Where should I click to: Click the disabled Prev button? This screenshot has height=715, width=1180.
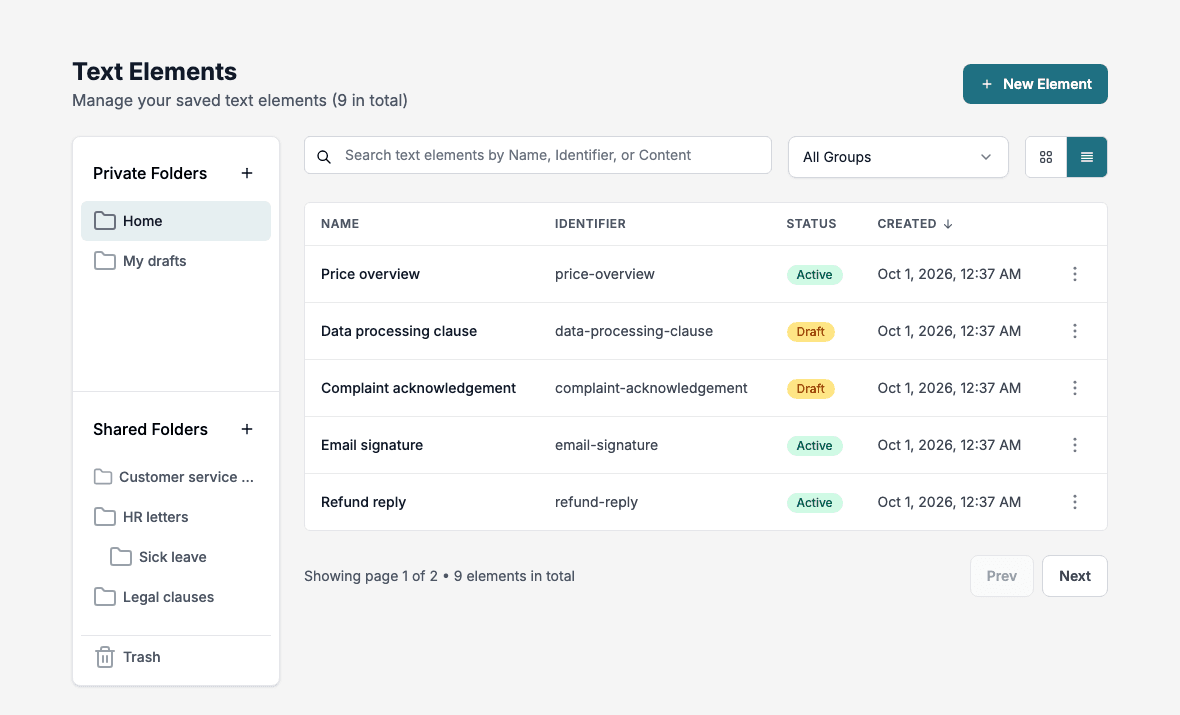1002,576
